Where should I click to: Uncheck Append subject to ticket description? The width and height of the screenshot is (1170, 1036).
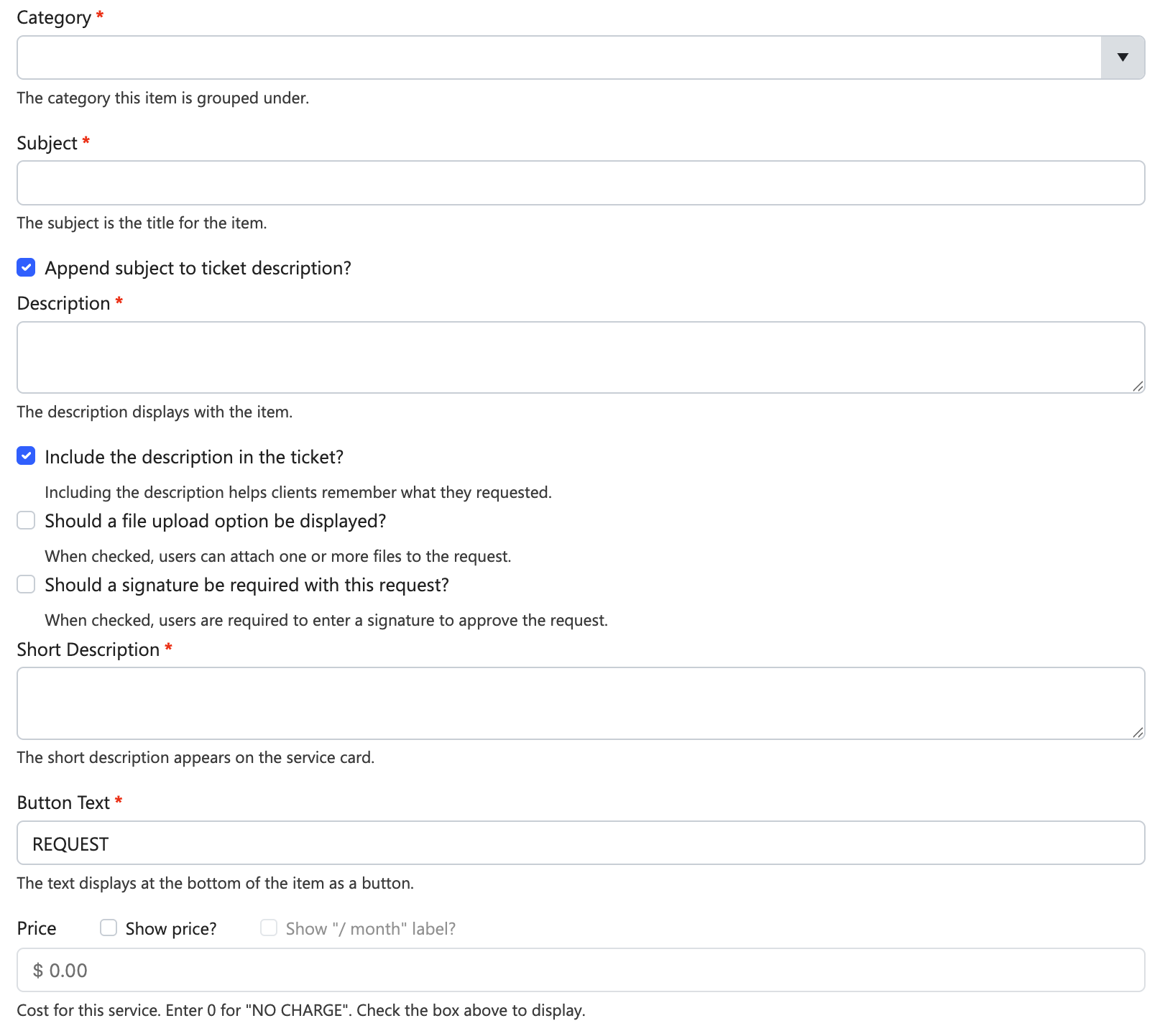point(26,268)
